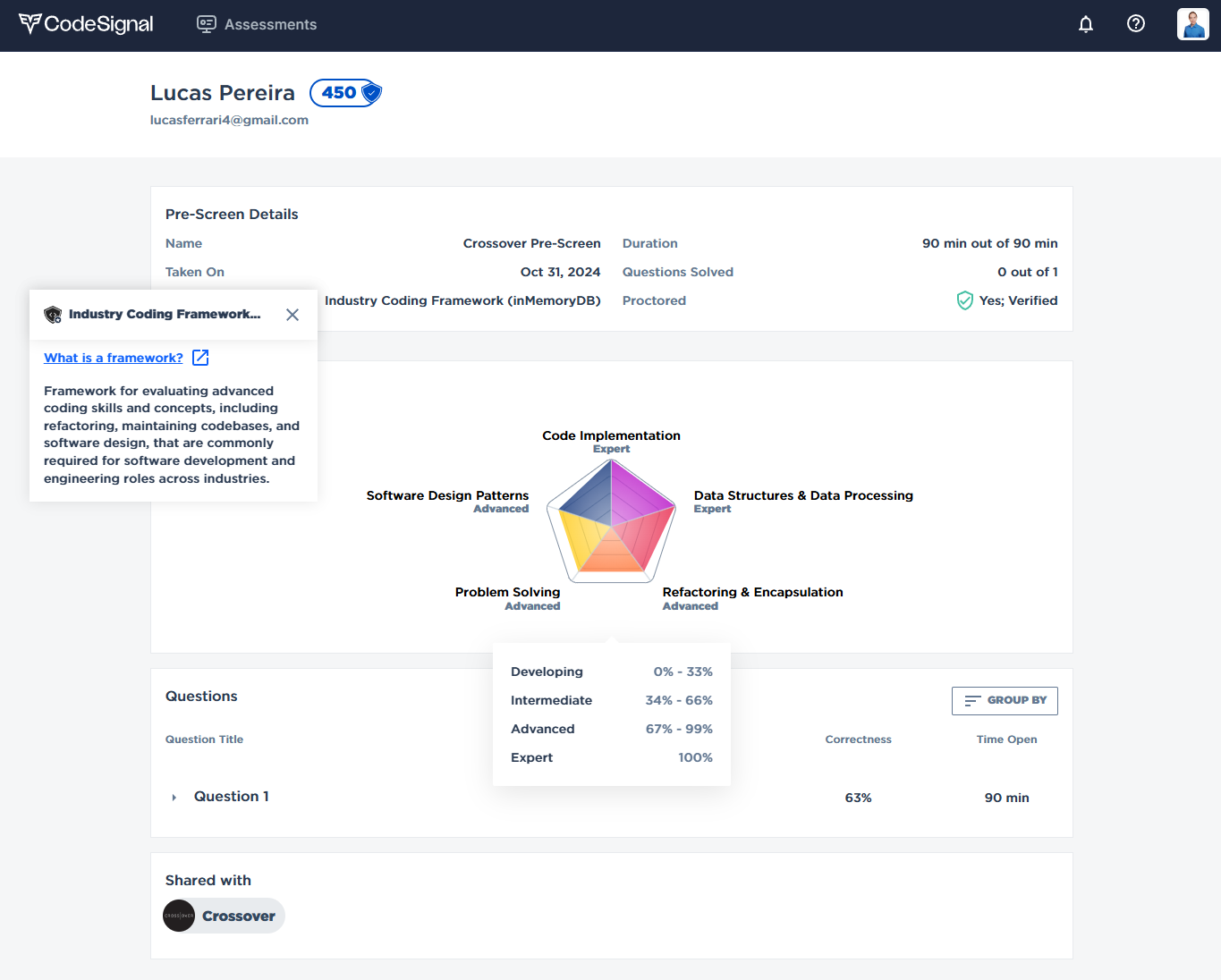This screenshot has height=980, width=1221.
Task: Click the green proctored verified shield icon
Action: pyautogui.click(x=964, y=300)
